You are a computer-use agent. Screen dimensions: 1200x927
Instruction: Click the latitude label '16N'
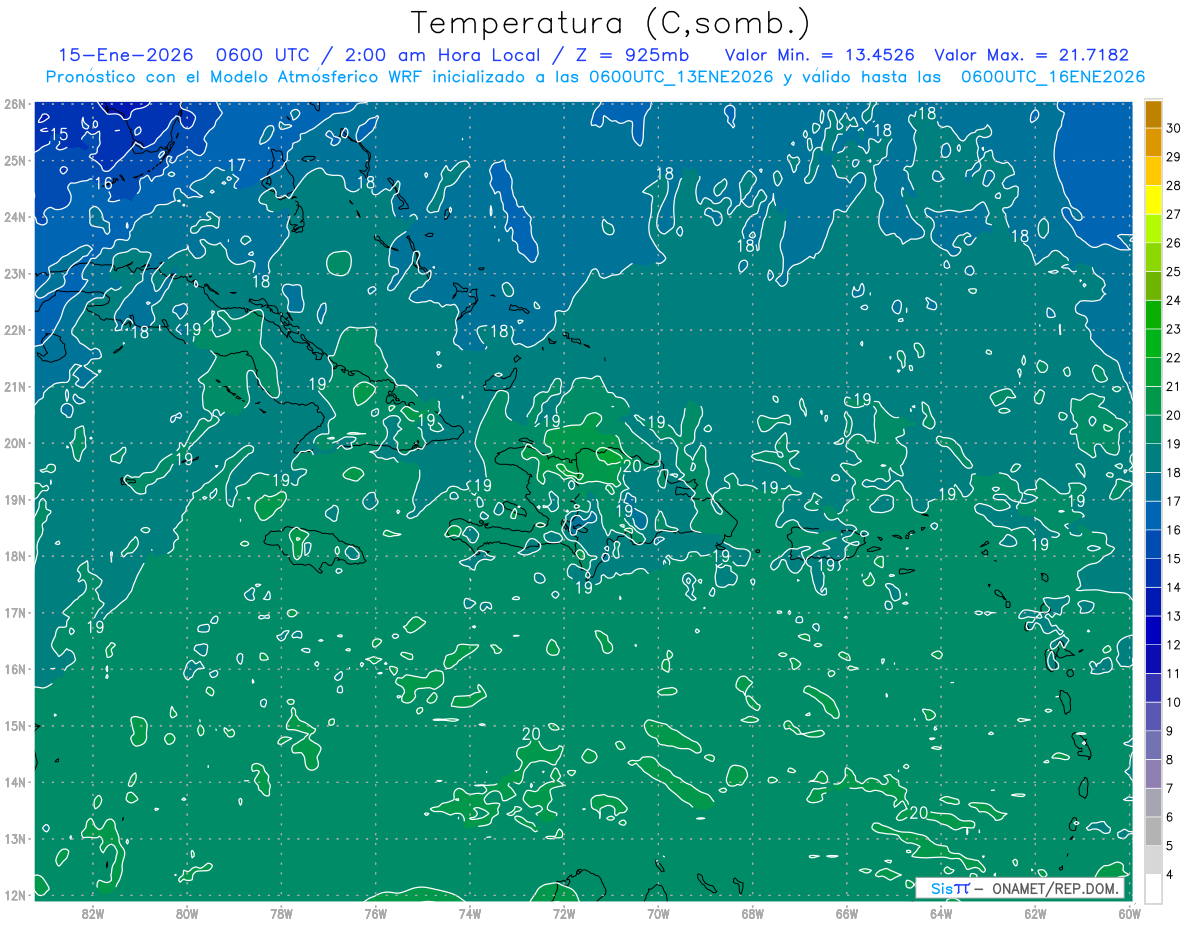15,669
